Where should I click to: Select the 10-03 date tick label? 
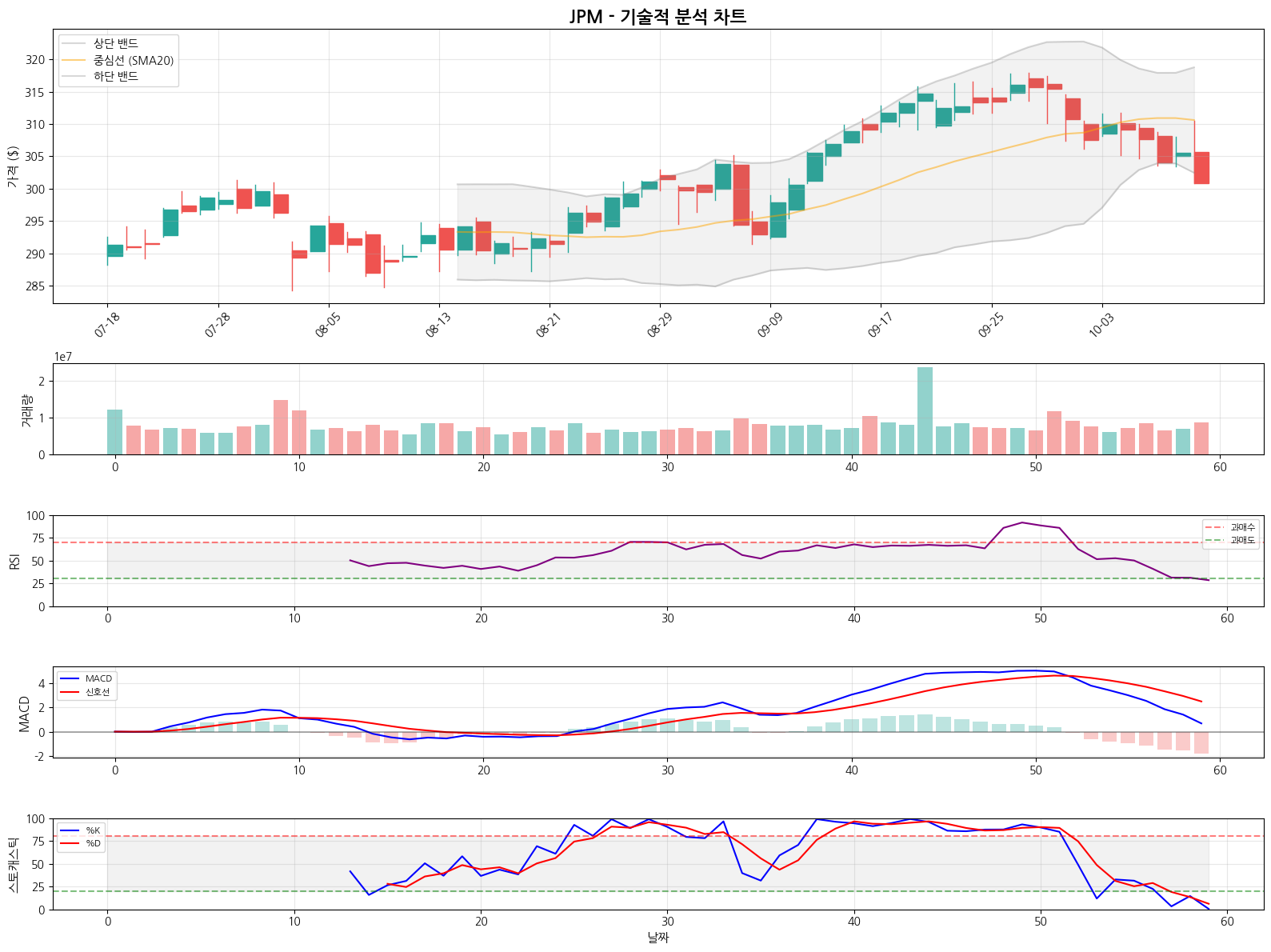1101,325
